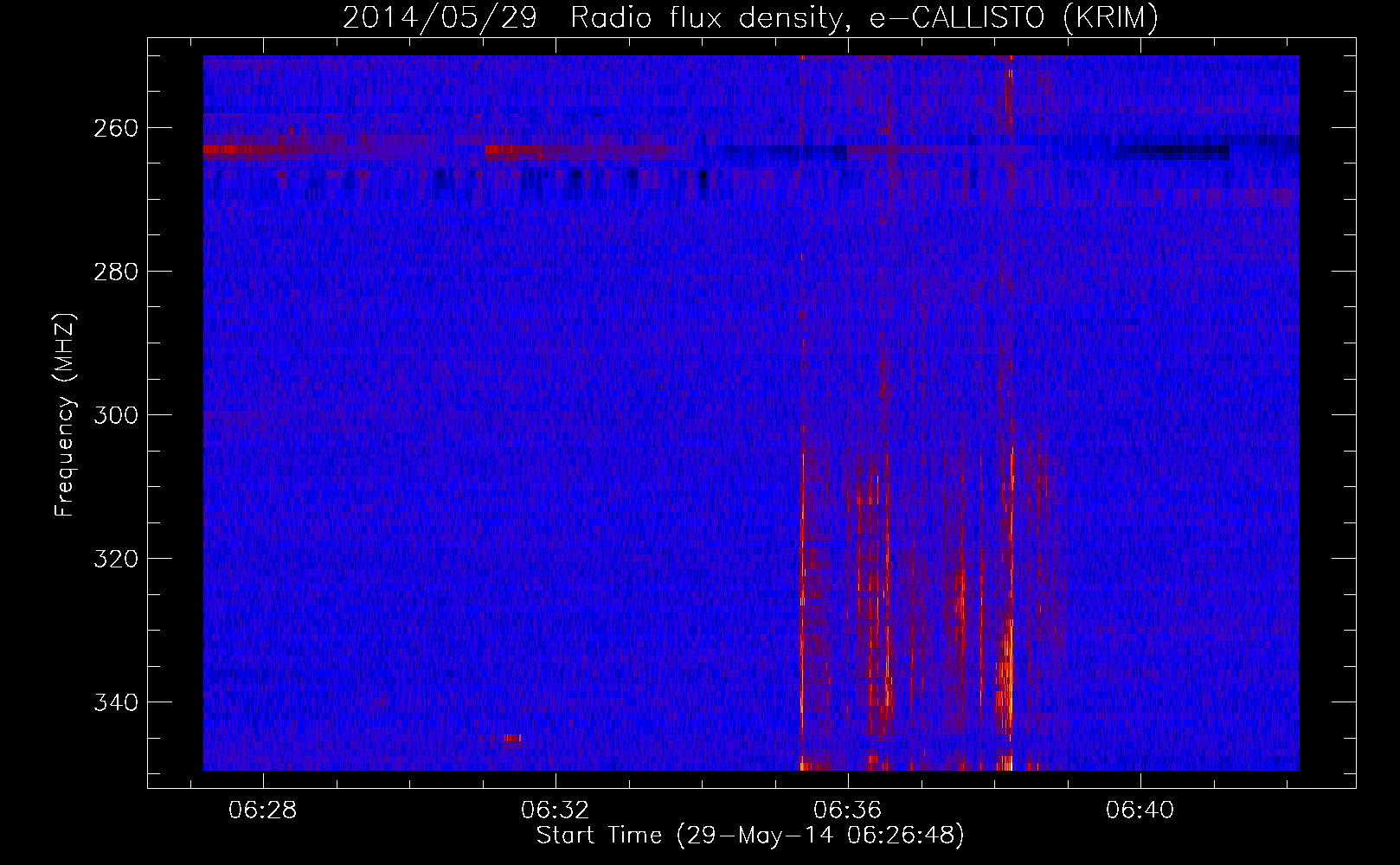Click the 340 frequency tick label
This screenshot has height=865, width=1400.
click(x=114, y=702)
